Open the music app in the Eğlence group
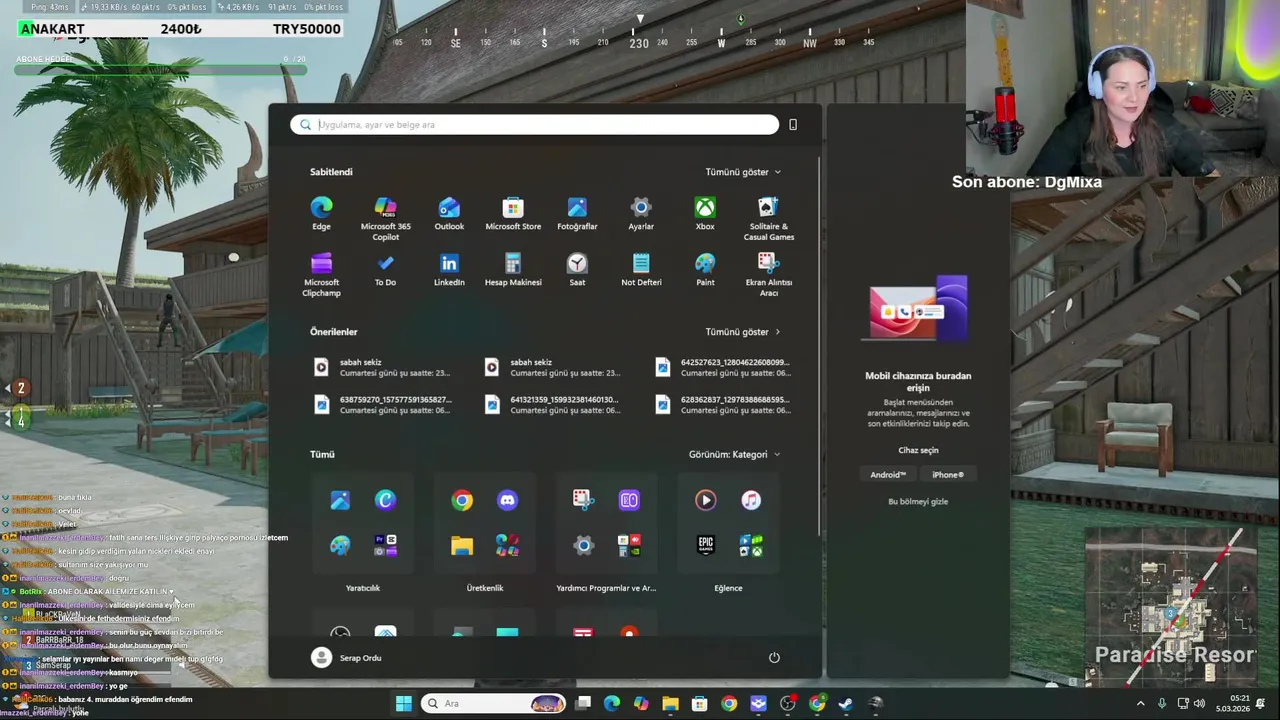 tap(751, 500)
